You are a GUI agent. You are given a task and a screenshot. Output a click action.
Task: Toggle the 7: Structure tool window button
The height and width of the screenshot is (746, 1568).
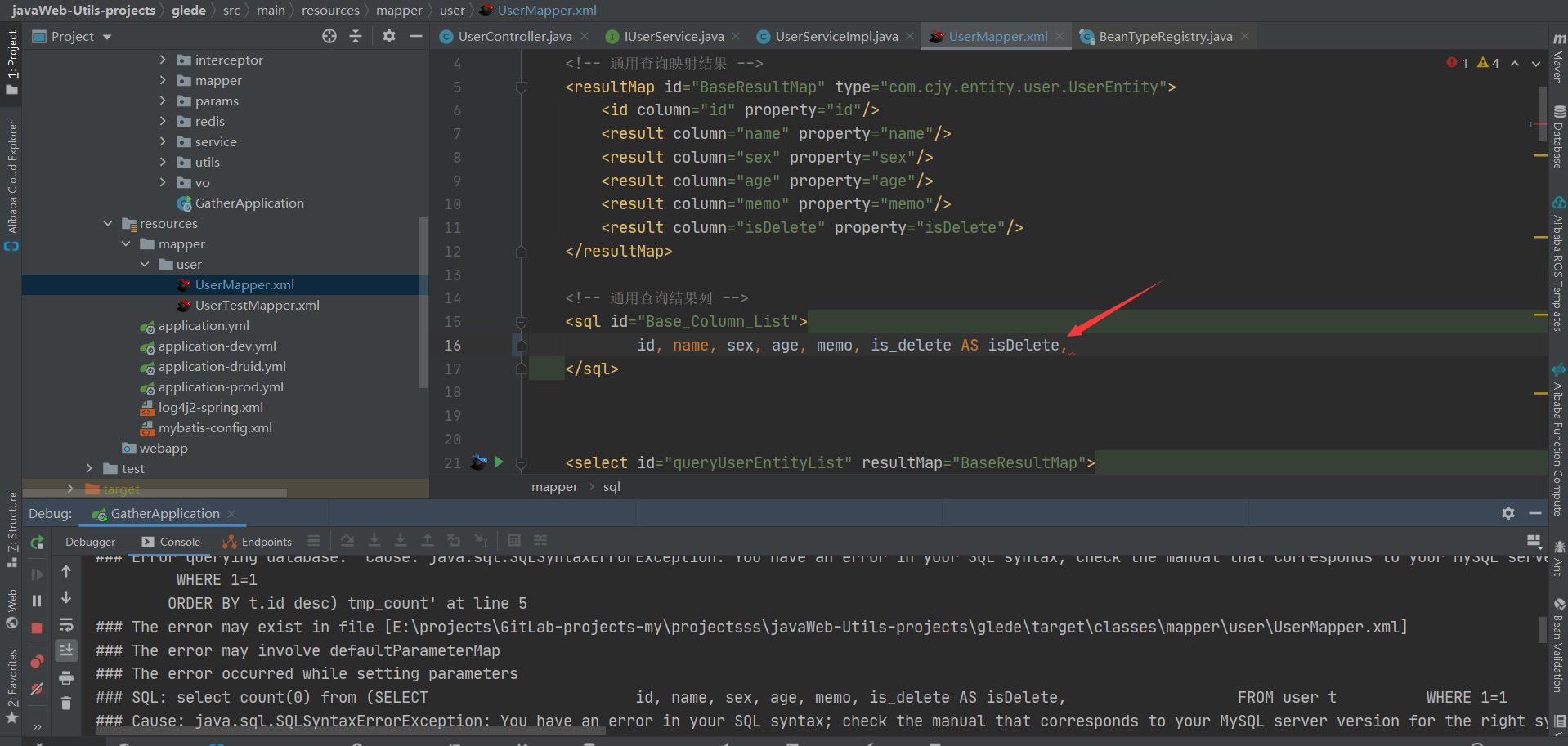[11, 529]
